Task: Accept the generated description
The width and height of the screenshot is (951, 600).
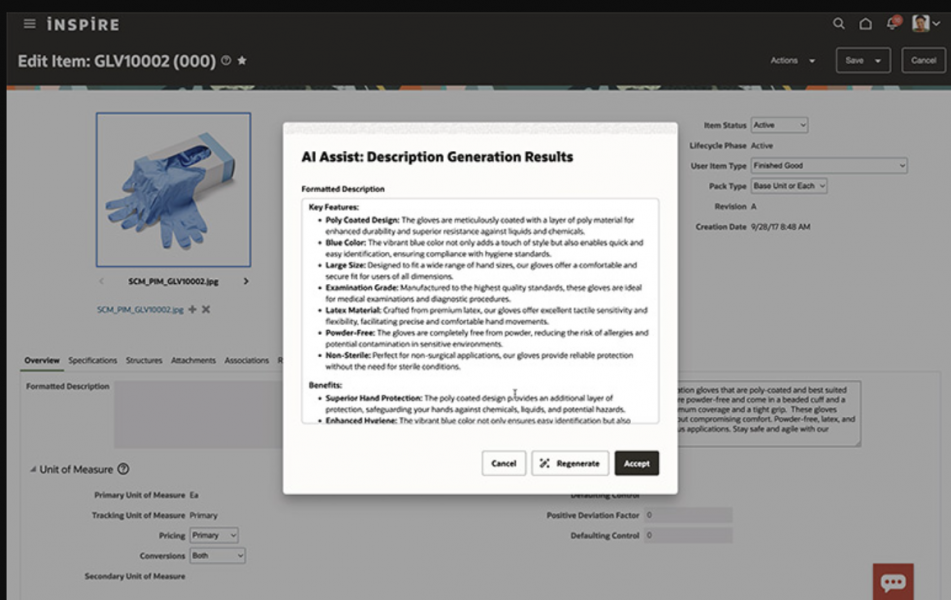Action: point(637,463)
